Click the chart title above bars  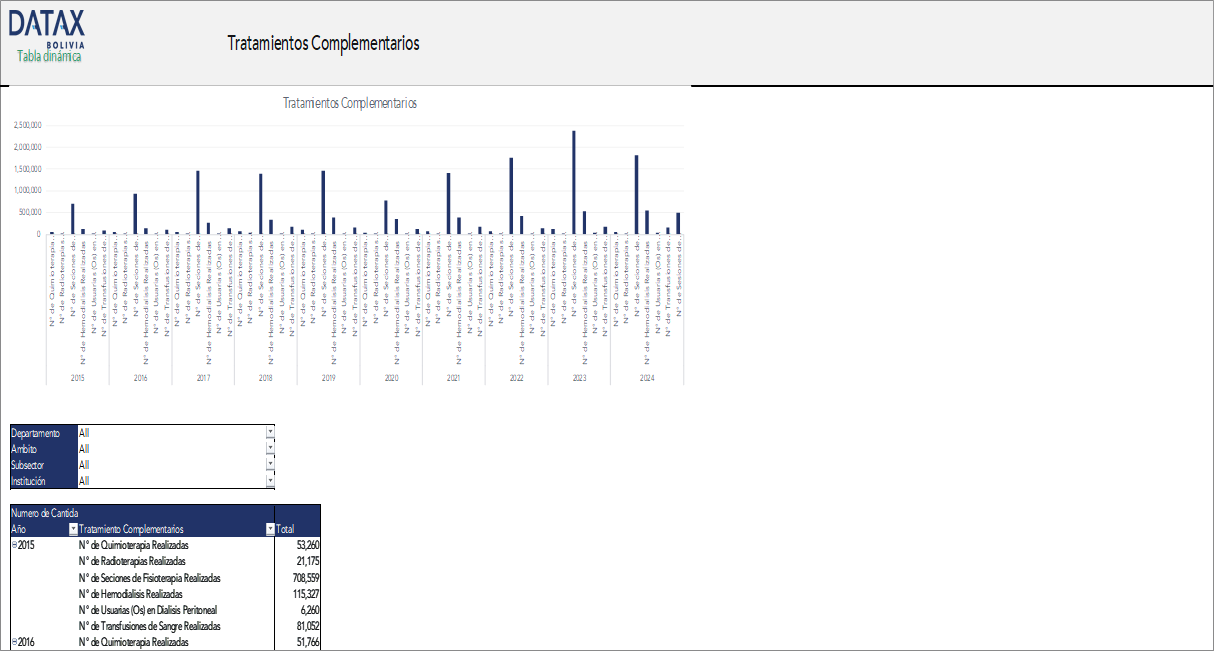coord(349,103)
